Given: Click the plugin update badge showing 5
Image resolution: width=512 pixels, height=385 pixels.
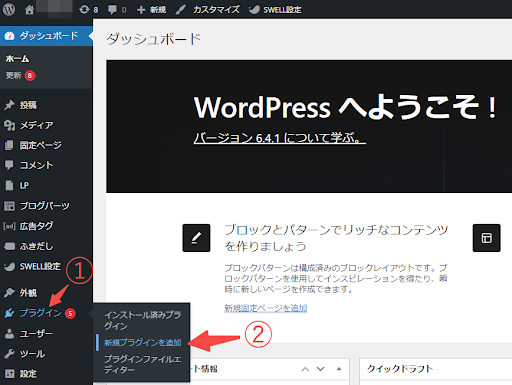Looking at the screenshot, I should tap(70, 313).
